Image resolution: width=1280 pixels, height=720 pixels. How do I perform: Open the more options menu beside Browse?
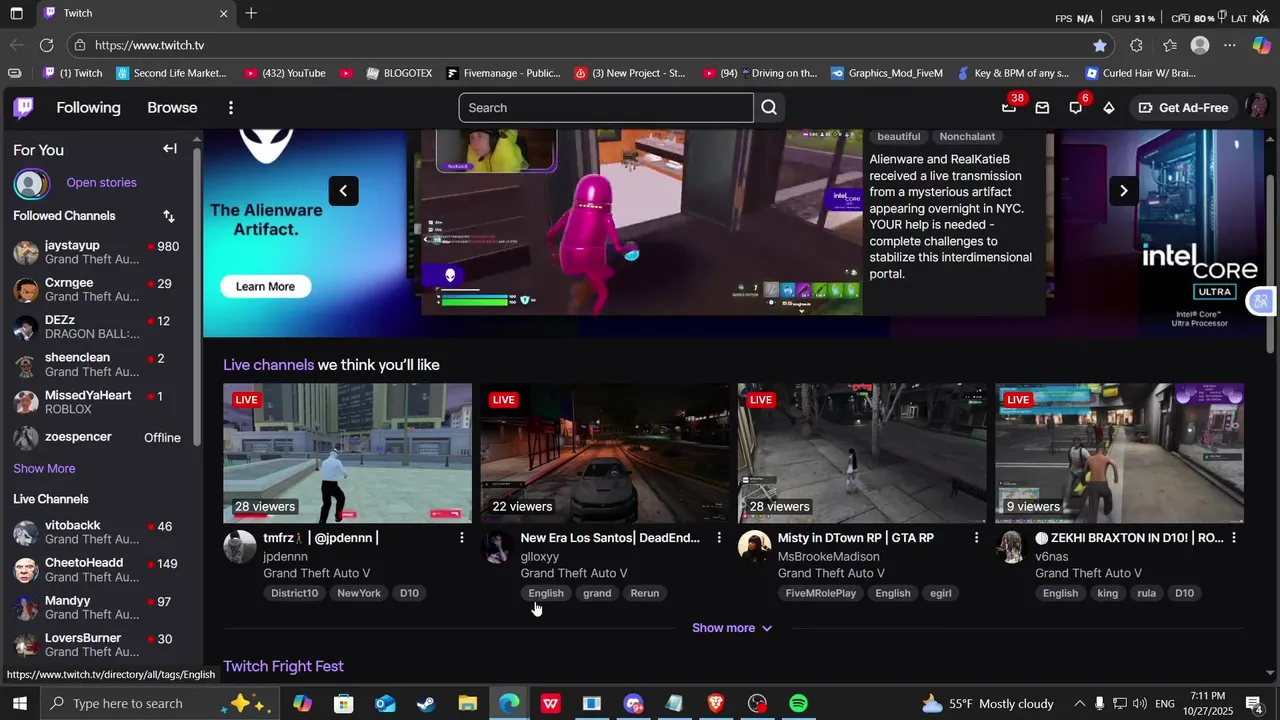click(x=231, y=107)
